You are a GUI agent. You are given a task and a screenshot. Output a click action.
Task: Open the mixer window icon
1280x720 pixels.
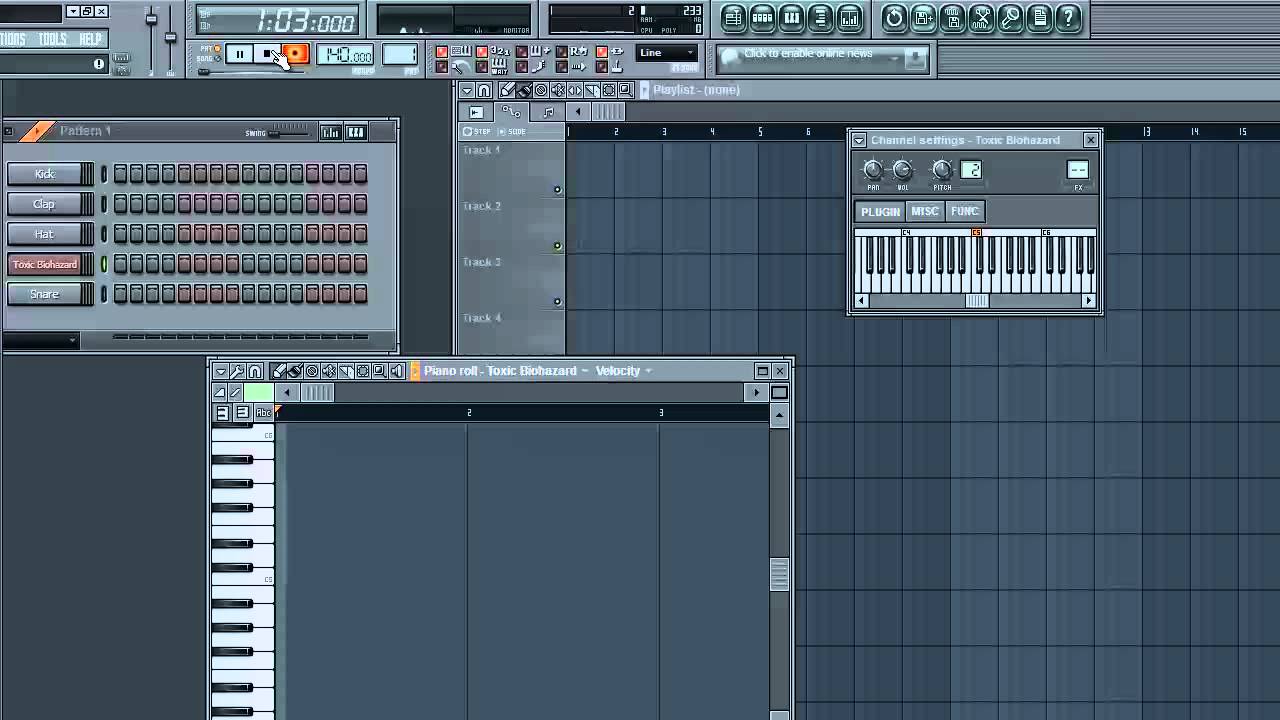(x=849, y=17)
